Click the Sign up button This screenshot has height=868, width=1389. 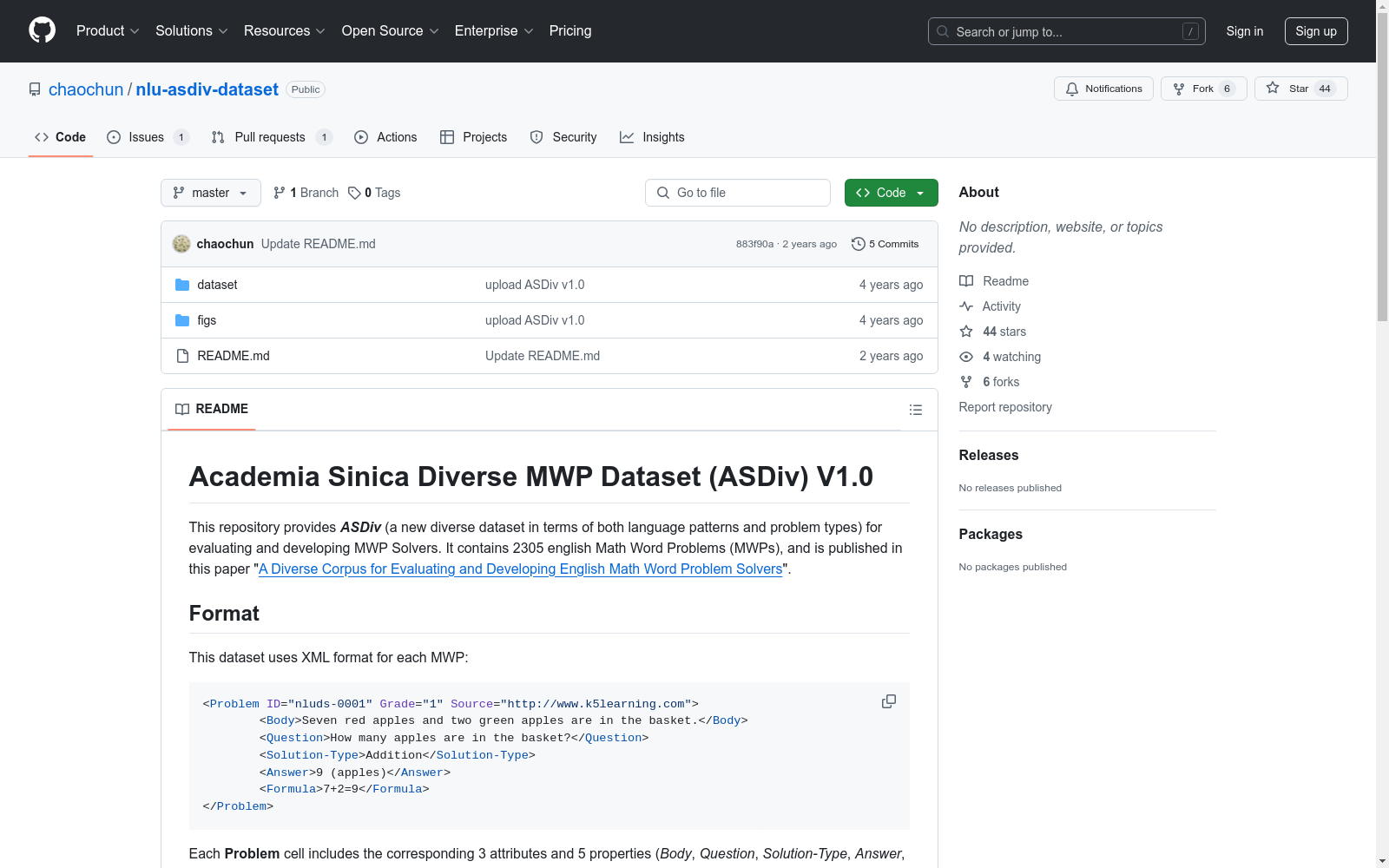click(x=1316, y=31)
